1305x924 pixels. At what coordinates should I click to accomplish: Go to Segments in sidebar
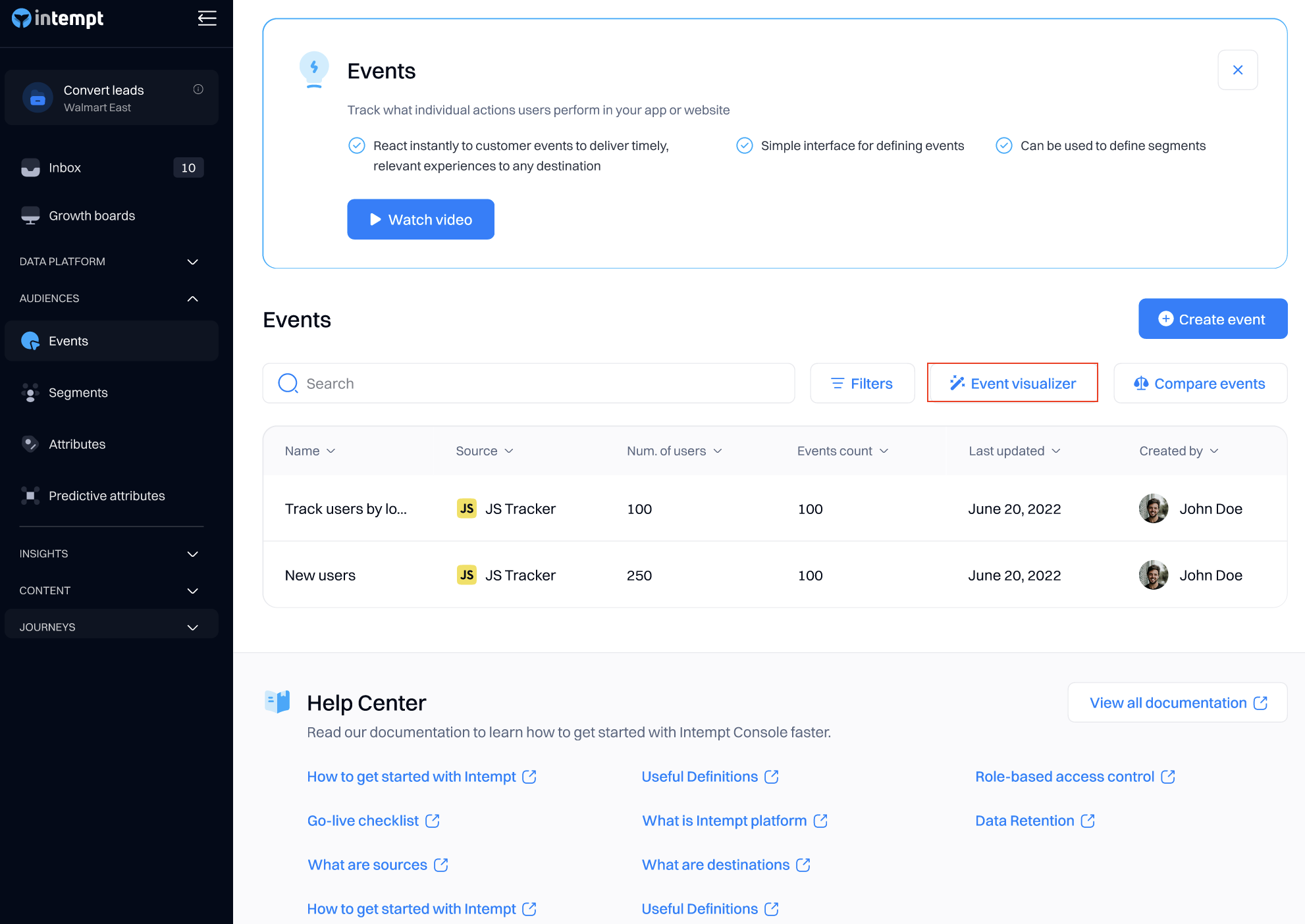(x=78, y=393)
